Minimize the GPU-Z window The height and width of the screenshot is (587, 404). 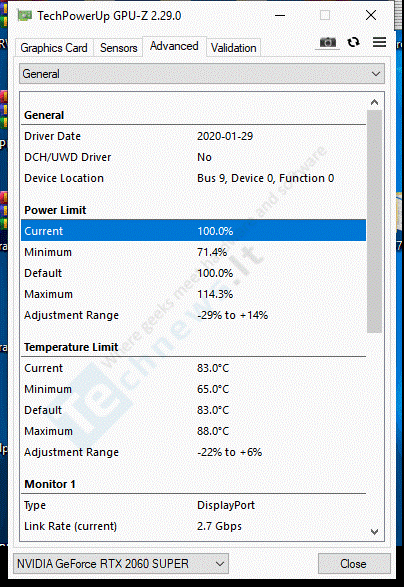tap(280, 16)
